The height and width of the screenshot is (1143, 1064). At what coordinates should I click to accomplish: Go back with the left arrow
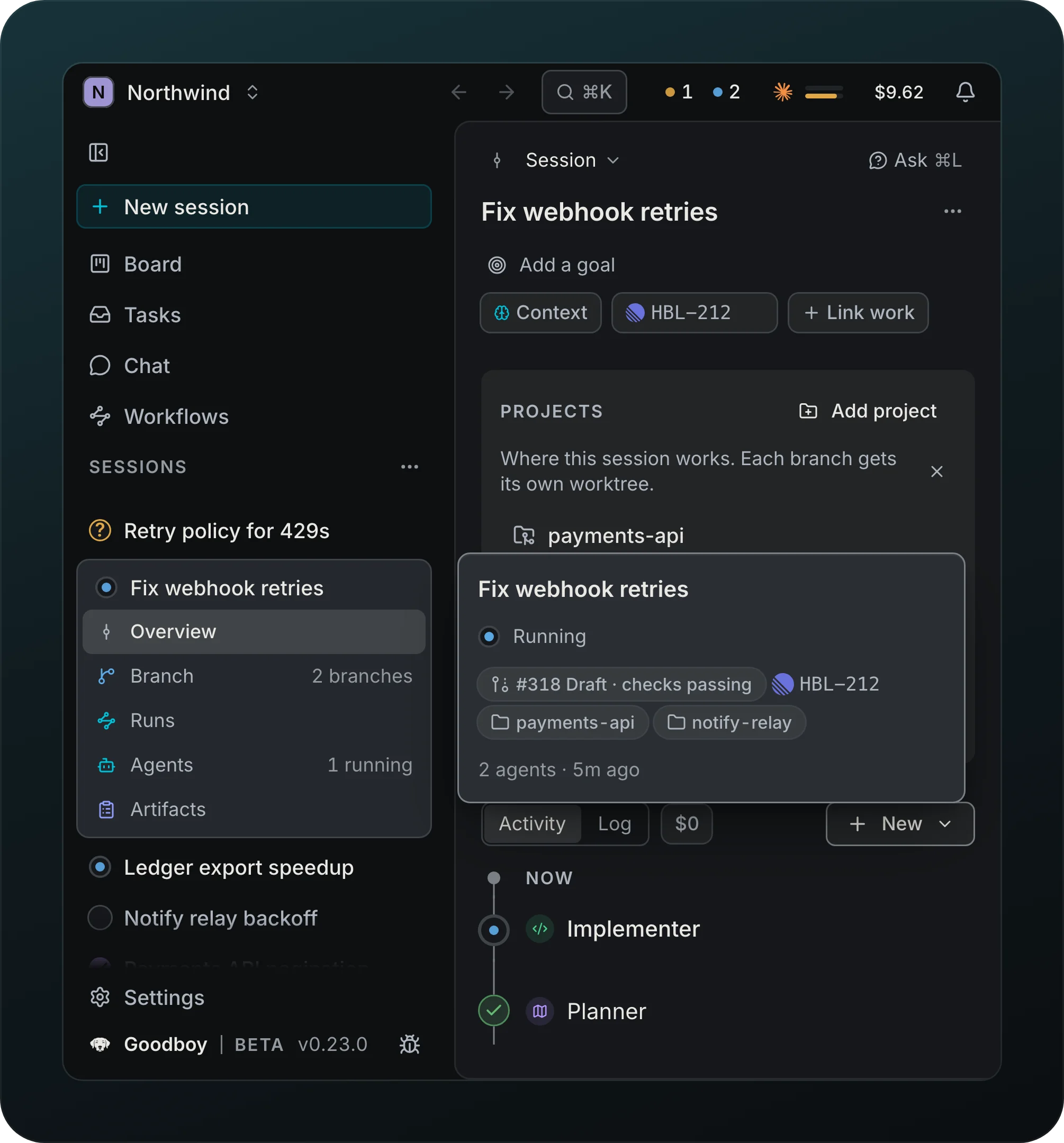pyautogui.click(x=458, y=92)
